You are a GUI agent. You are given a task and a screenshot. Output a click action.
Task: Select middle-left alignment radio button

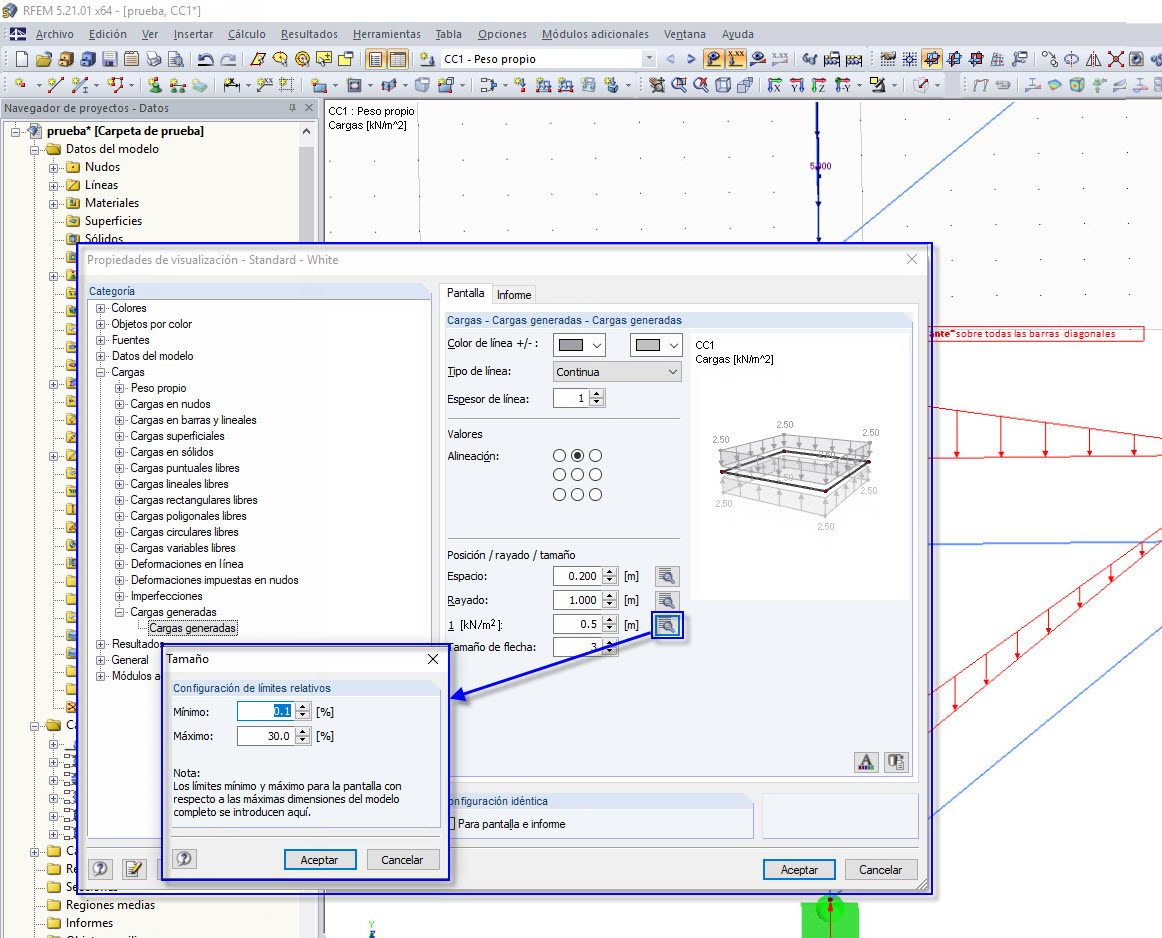[560, 475]
